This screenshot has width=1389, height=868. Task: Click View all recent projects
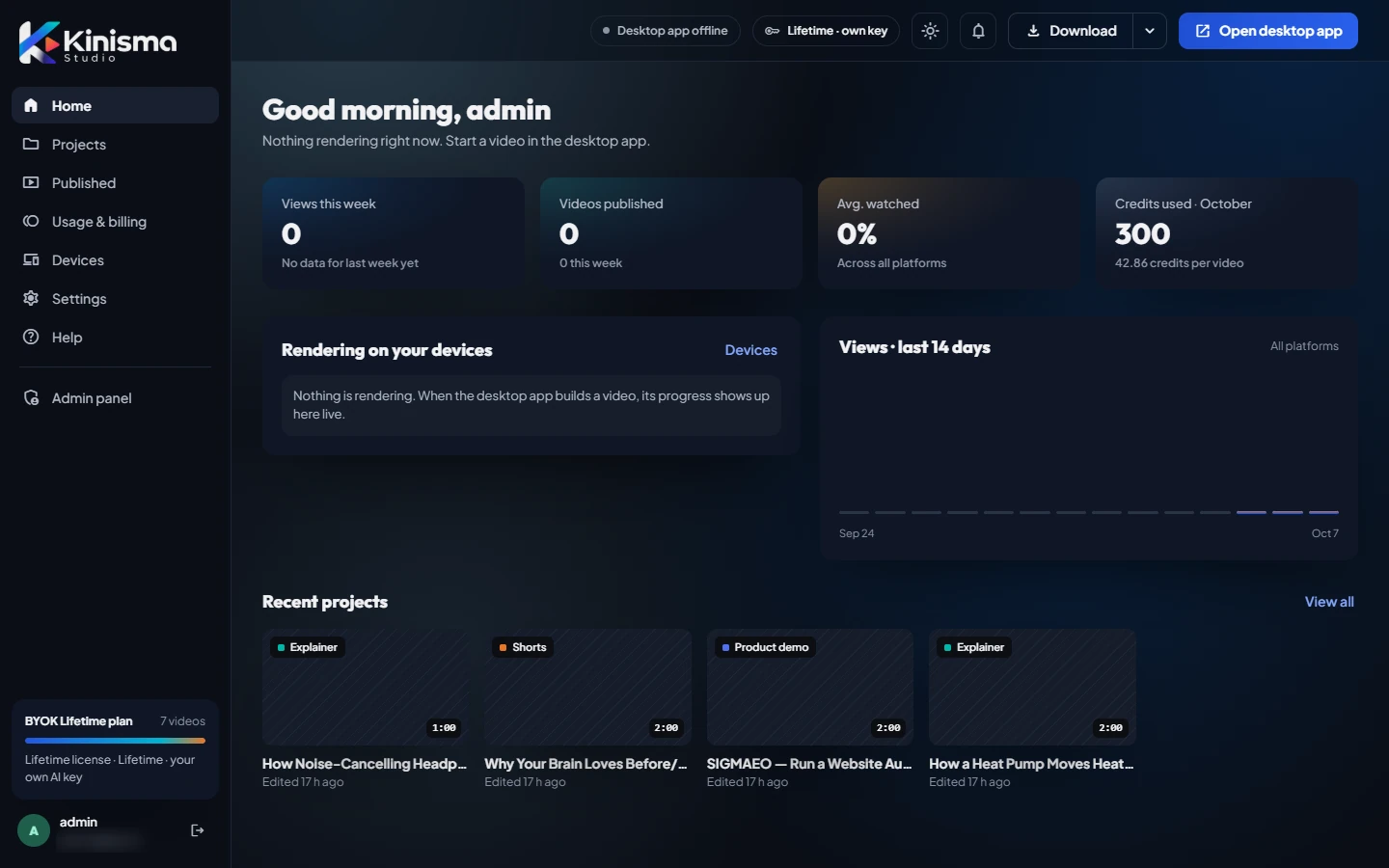pyautogui.click(x=1329, y=602)
